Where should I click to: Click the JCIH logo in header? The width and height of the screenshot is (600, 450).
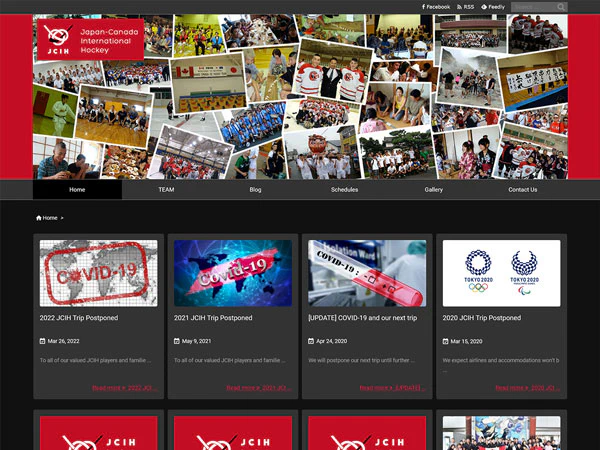pyautogui.click(x=90, y=39)
